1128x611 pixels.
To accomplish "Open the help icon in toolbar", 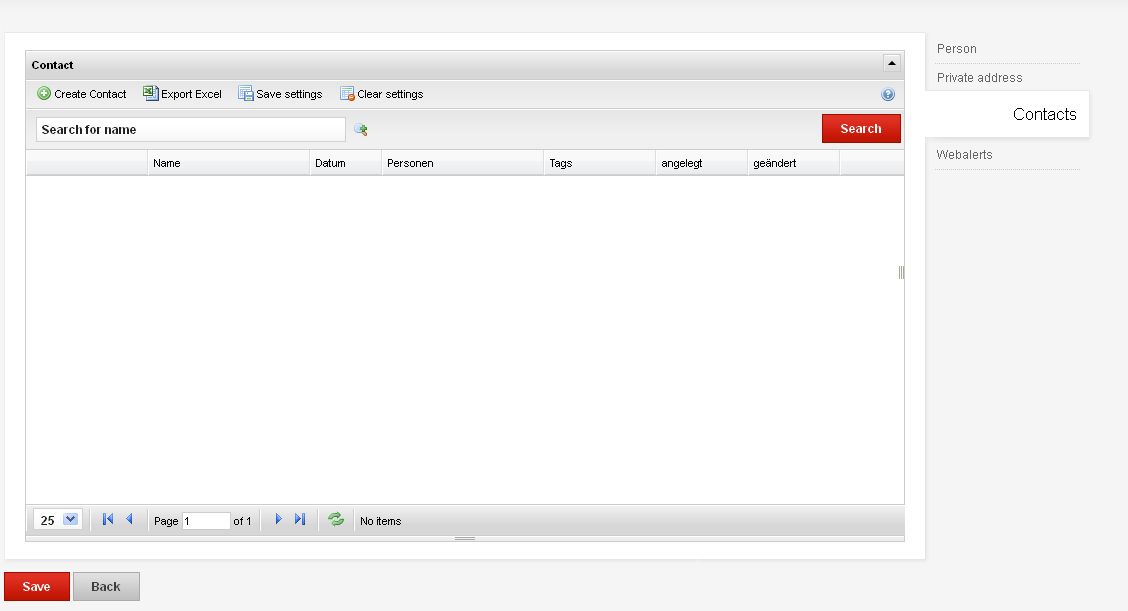I will click(x=888, y=94).
